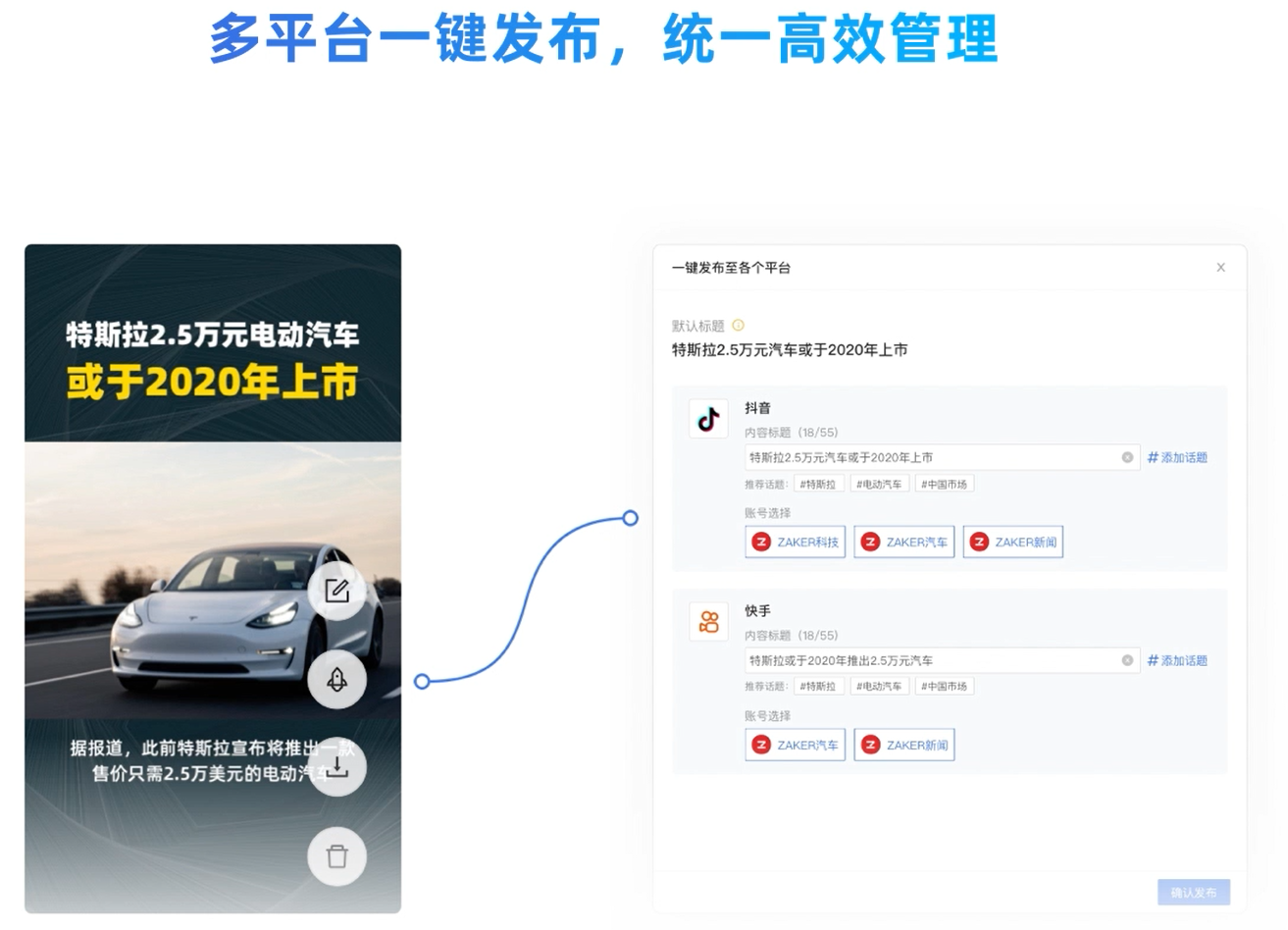Select ZAKER汽车 account under Kuaishou
1288x930 pixels.
tap(796, 745)
